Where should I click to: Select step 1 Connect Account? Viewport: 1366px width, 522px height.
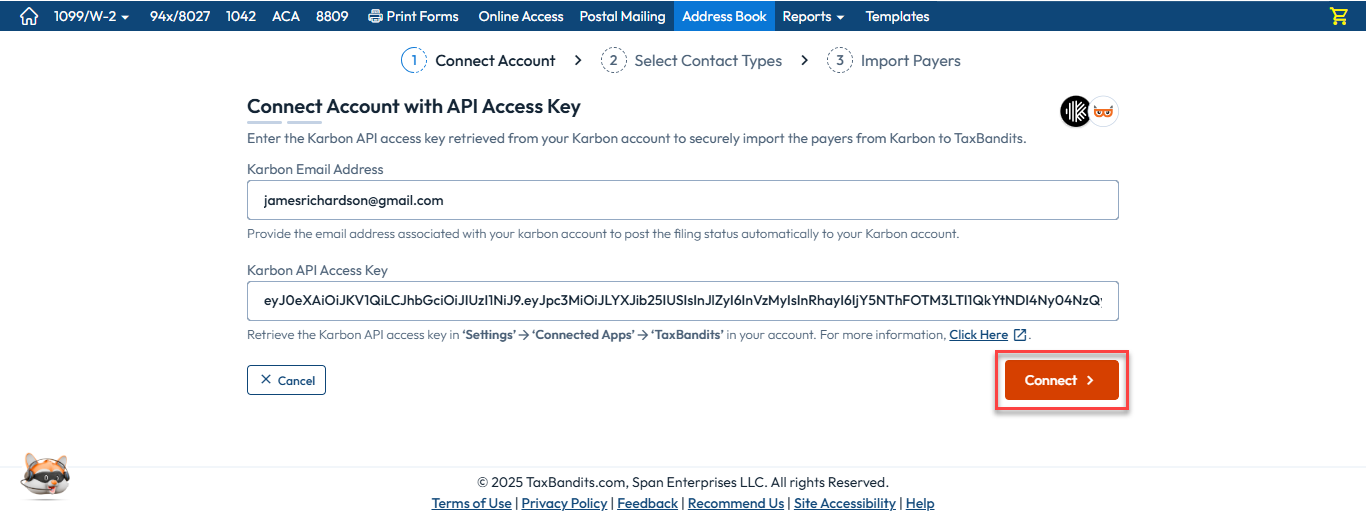[478, 61]
